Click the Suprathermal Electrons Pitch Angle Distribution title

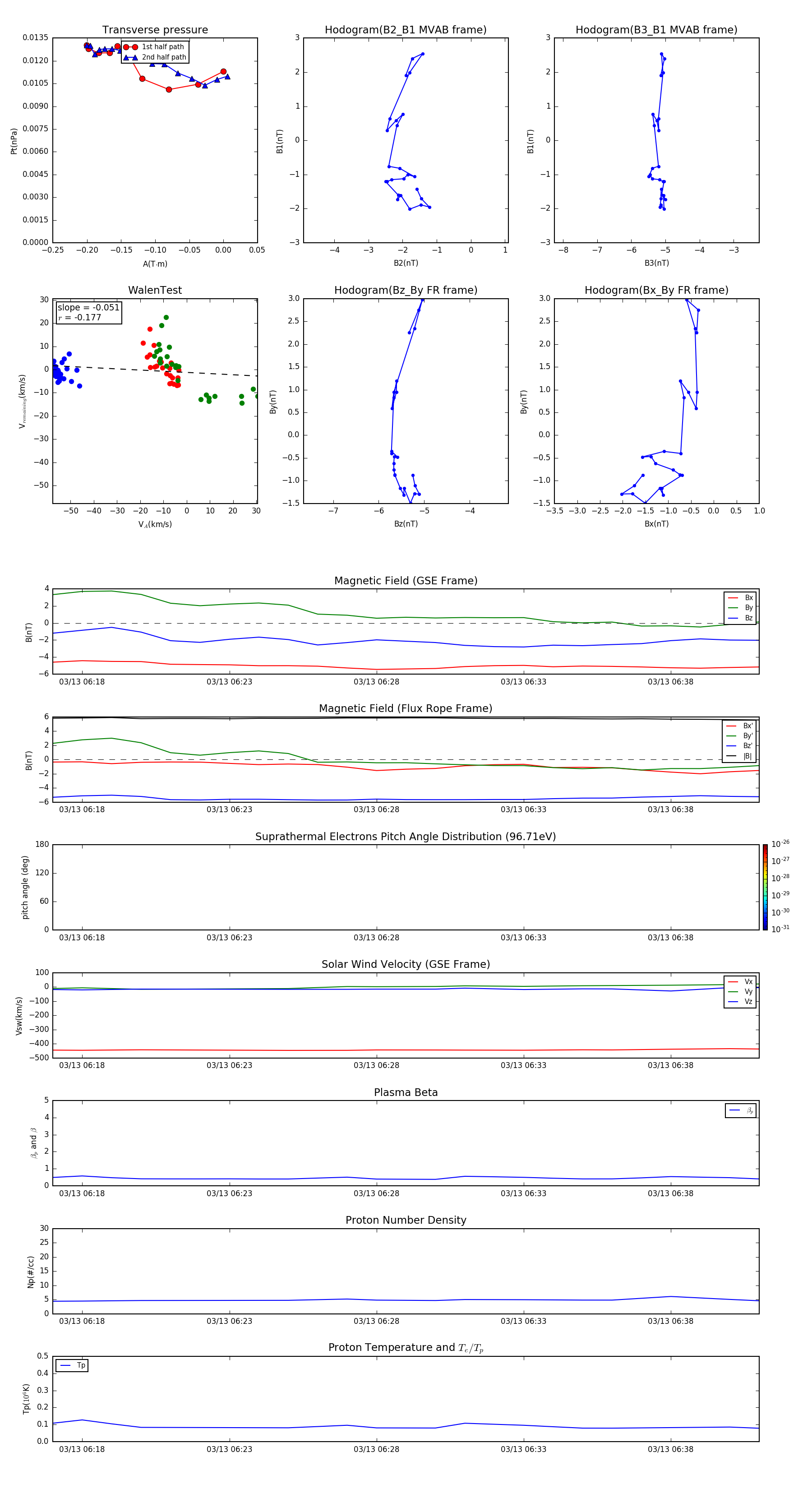pos(406,837)
